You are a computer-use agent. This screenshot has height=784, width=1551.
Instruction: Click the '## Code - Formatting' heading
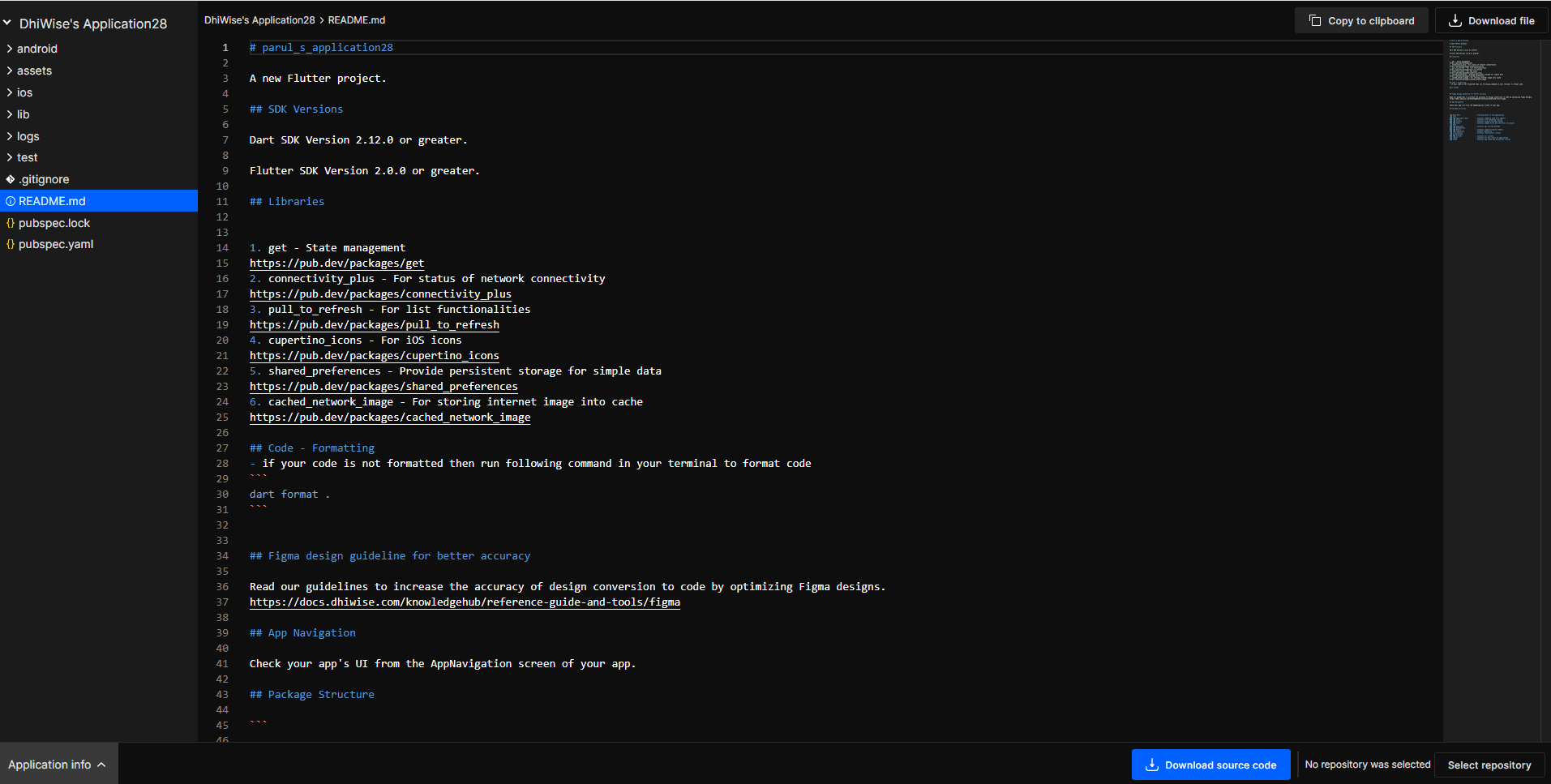click(x=312, y=448)
